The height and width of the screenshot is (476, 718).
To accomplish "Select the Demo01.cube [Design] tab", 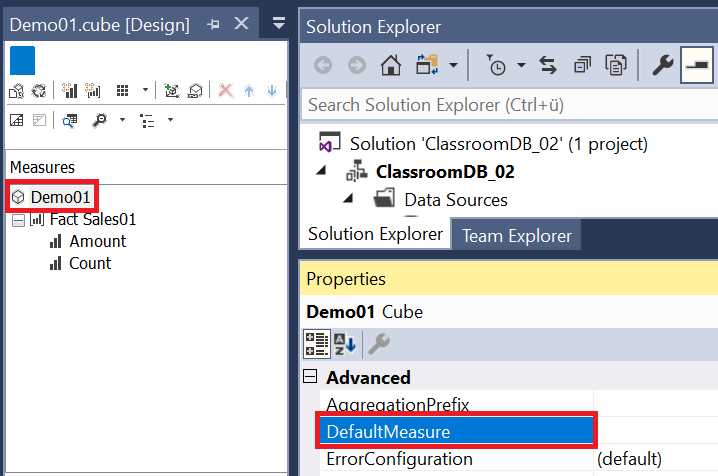I will (x=99, y=25).
